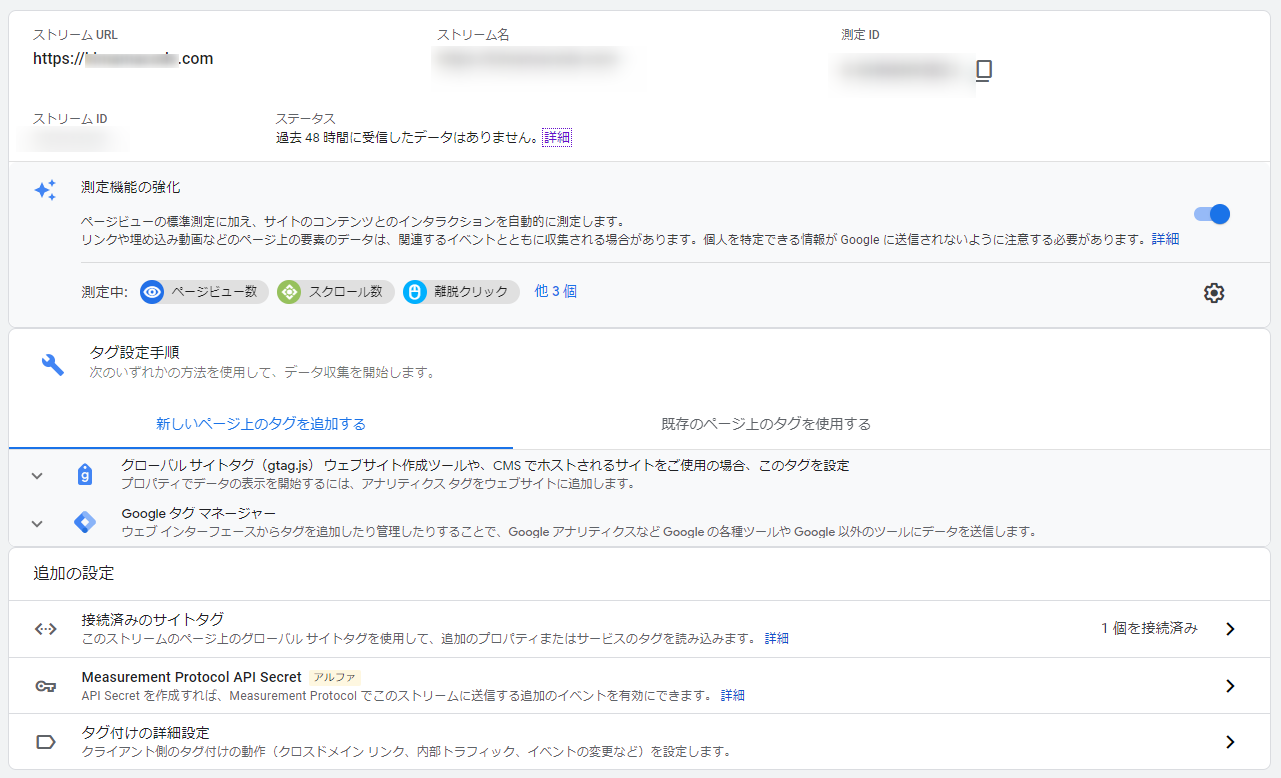1281x778 pixels.
Task: Click the ページビュー数 measurement chip
Action: (204, 292)
